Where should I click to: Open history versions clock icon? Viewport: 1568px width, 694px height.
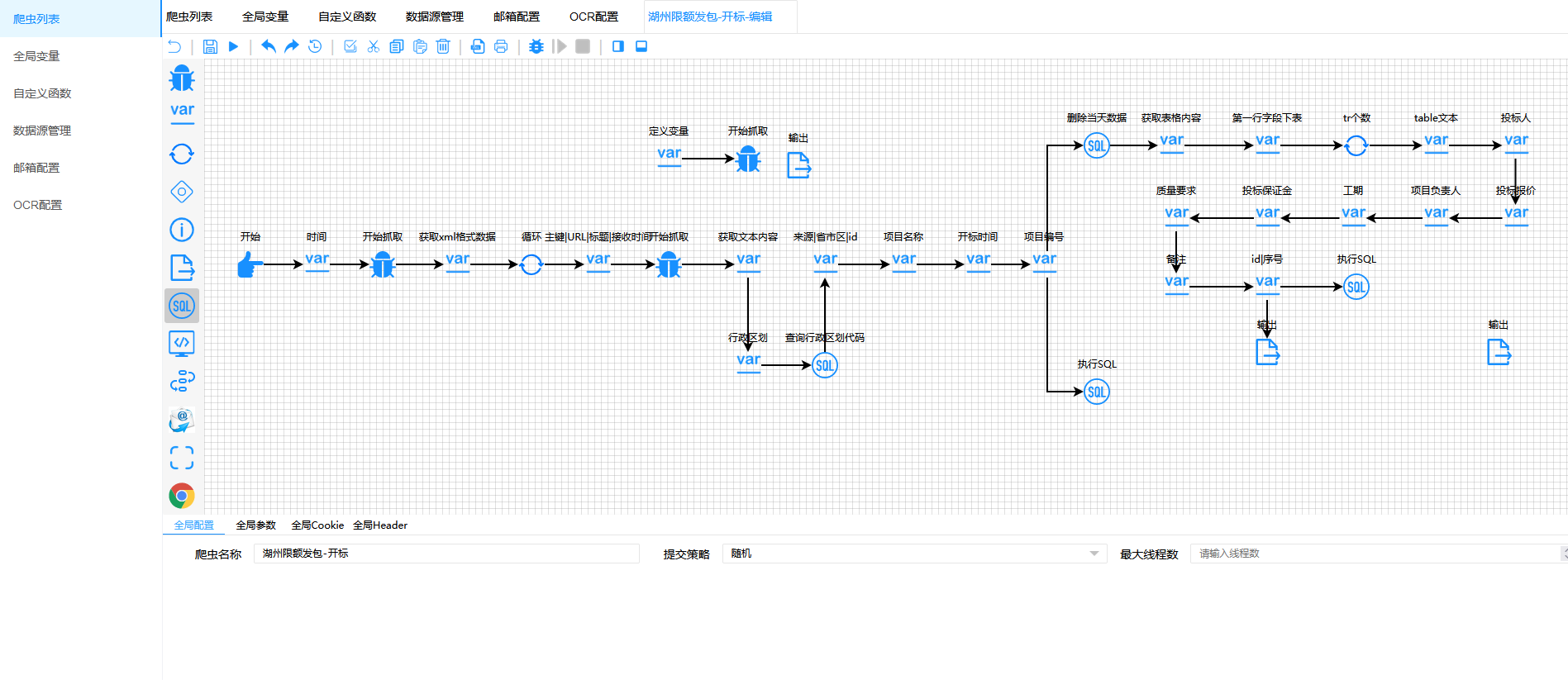tap(315, 46)
